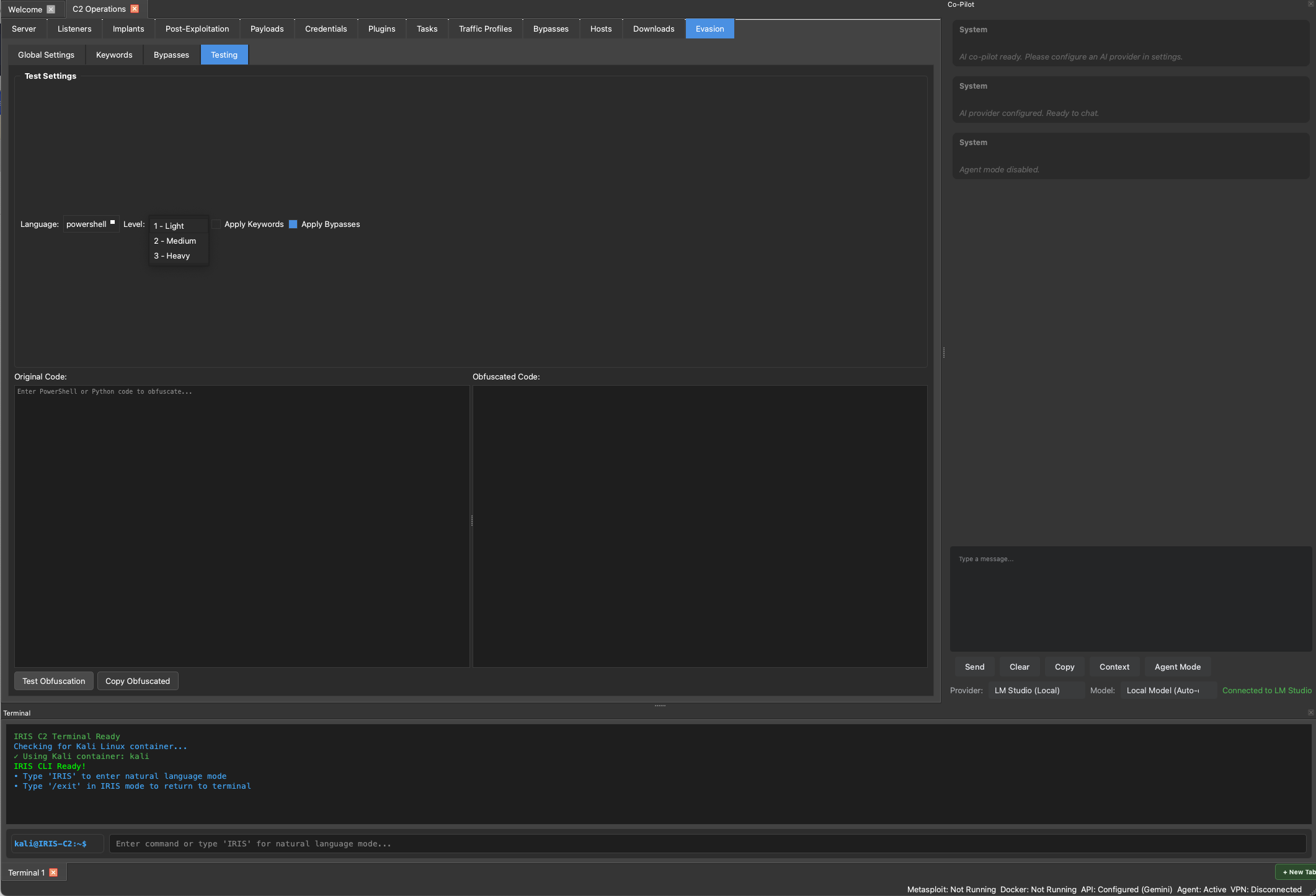This screenshot has width=1316, height=896.
Task: Open the Model Local Model dropdown
Action: [1168, 690]
